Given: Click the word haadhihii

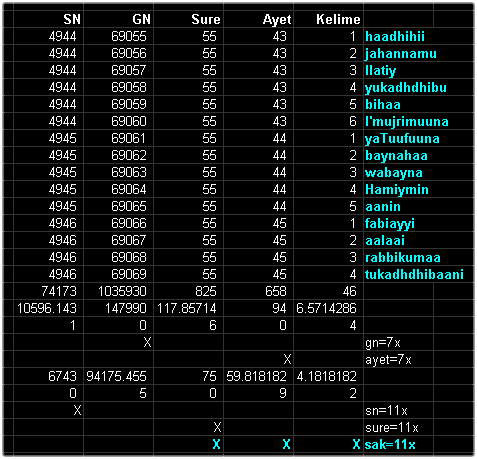Looking at the screenshot, I should pos(395,36).
